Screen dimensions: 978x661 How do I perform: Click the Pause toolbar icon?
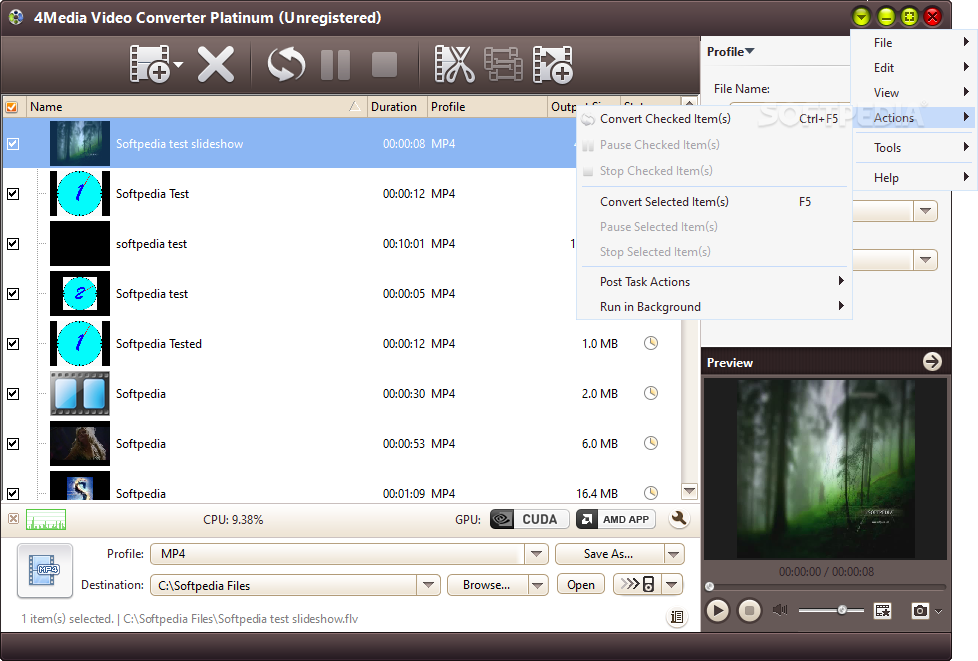coord(336,64)
